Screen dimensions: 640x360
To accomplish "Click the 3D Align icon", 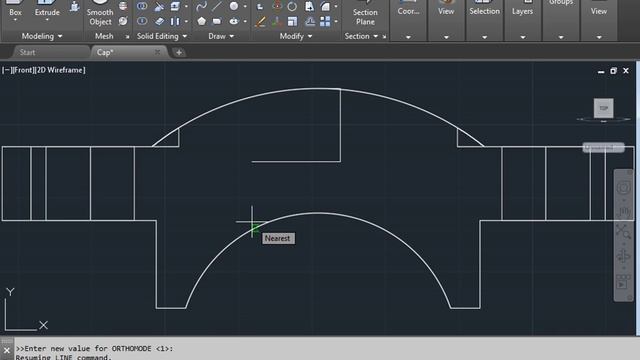I will click(277, 21).
